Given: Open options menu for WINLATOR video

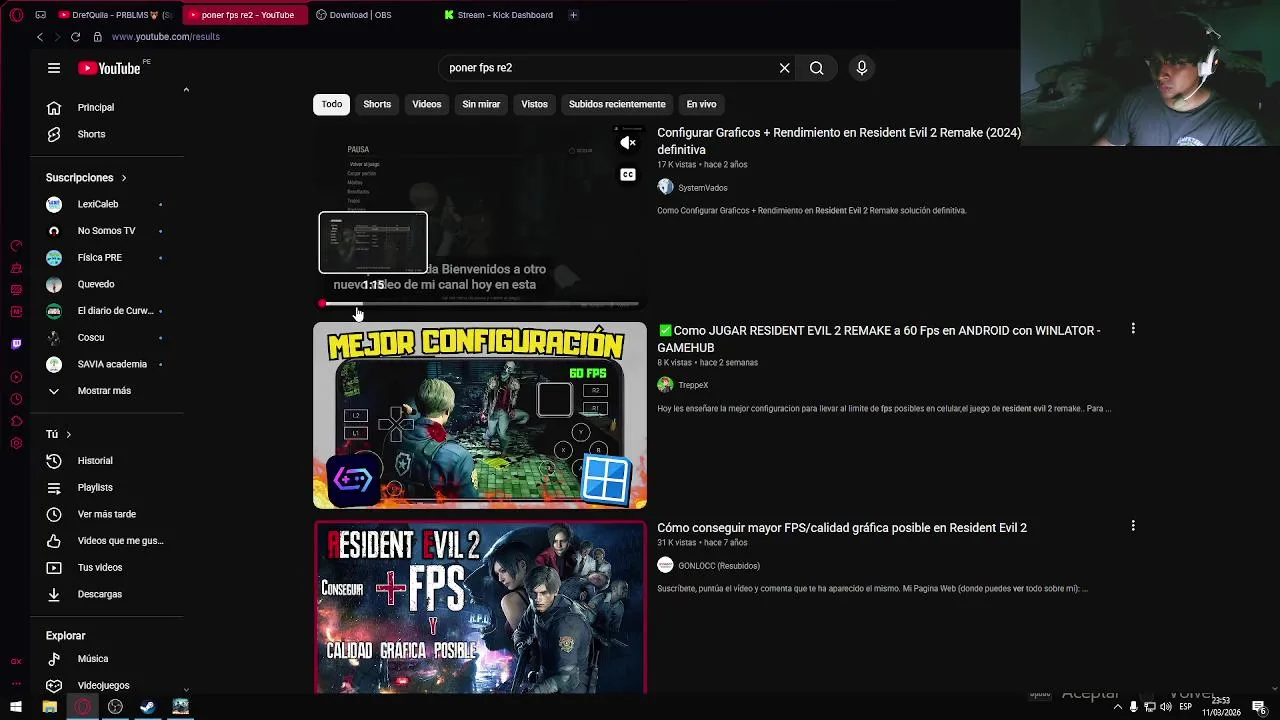Looking at the screenshot, I should coord(1133,329).
